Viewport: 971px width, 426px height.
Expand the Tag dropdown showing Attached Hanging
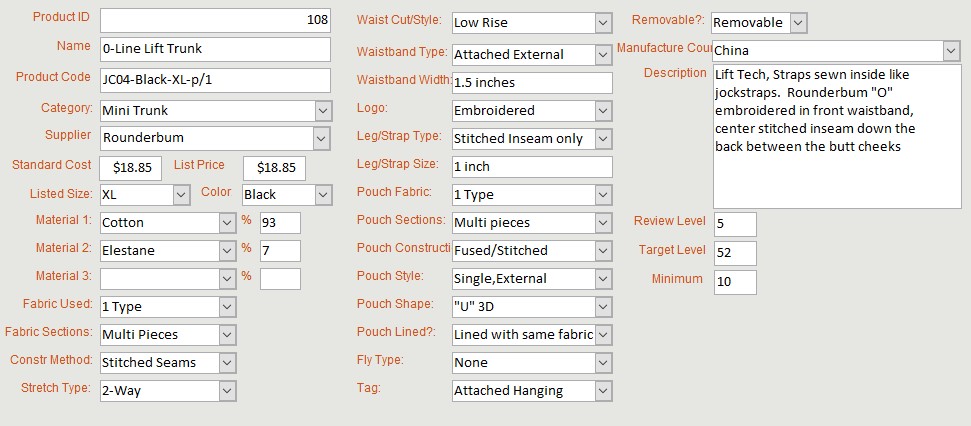pos(603,391)
